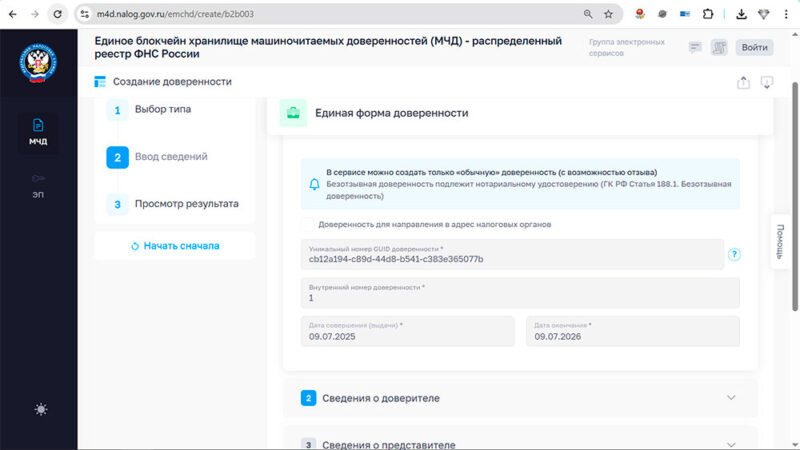Go to step 1 Выбор типа

tap(148, 110)
